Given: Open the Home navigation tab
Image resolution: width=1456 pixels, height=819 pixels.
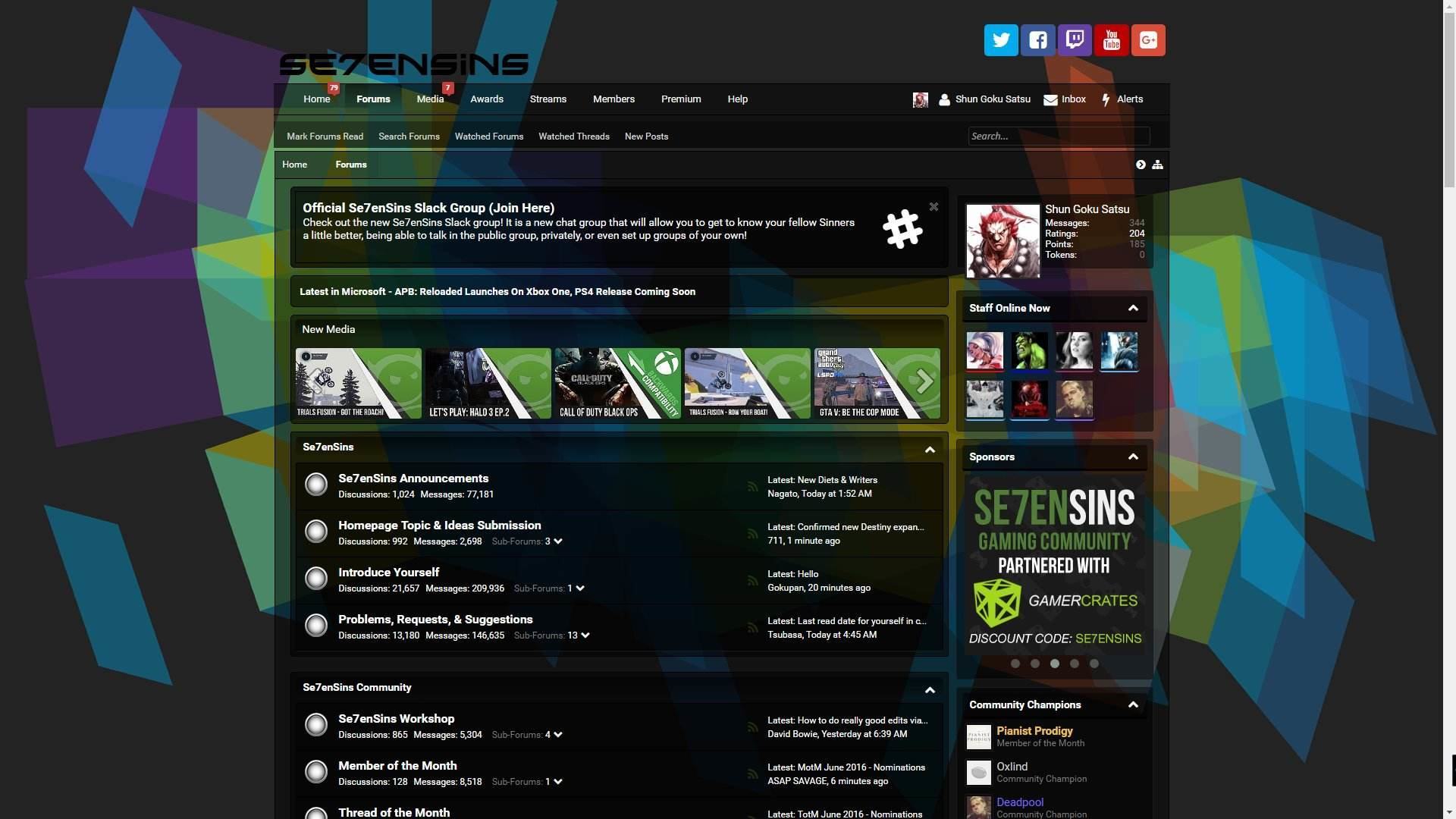Looking at the screenshot, I should (x=317, y=99).
